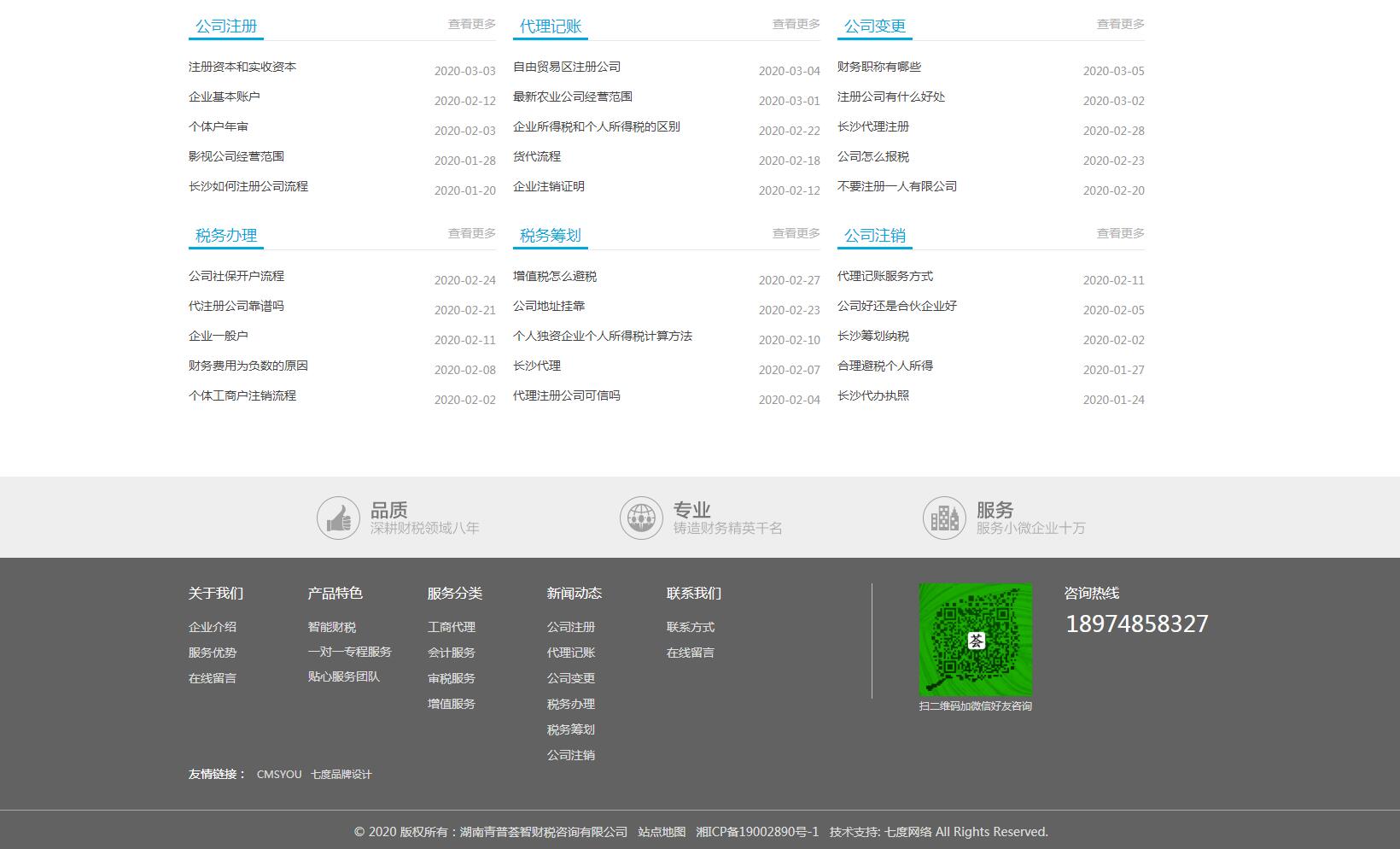Open article 增值税怎么避税
Image resolution: width=1400 pixels, height=849 pixels.
[555, 276]
